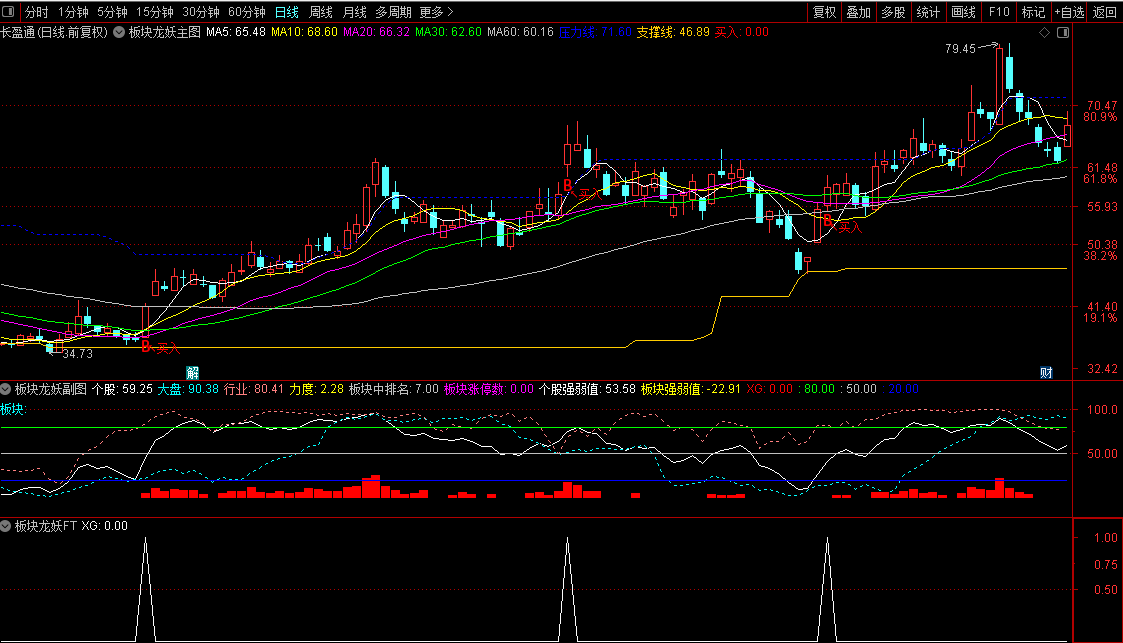Open the 多周期 multi-period view
This screenshot has width=1123, height=643.
[393, 12]
